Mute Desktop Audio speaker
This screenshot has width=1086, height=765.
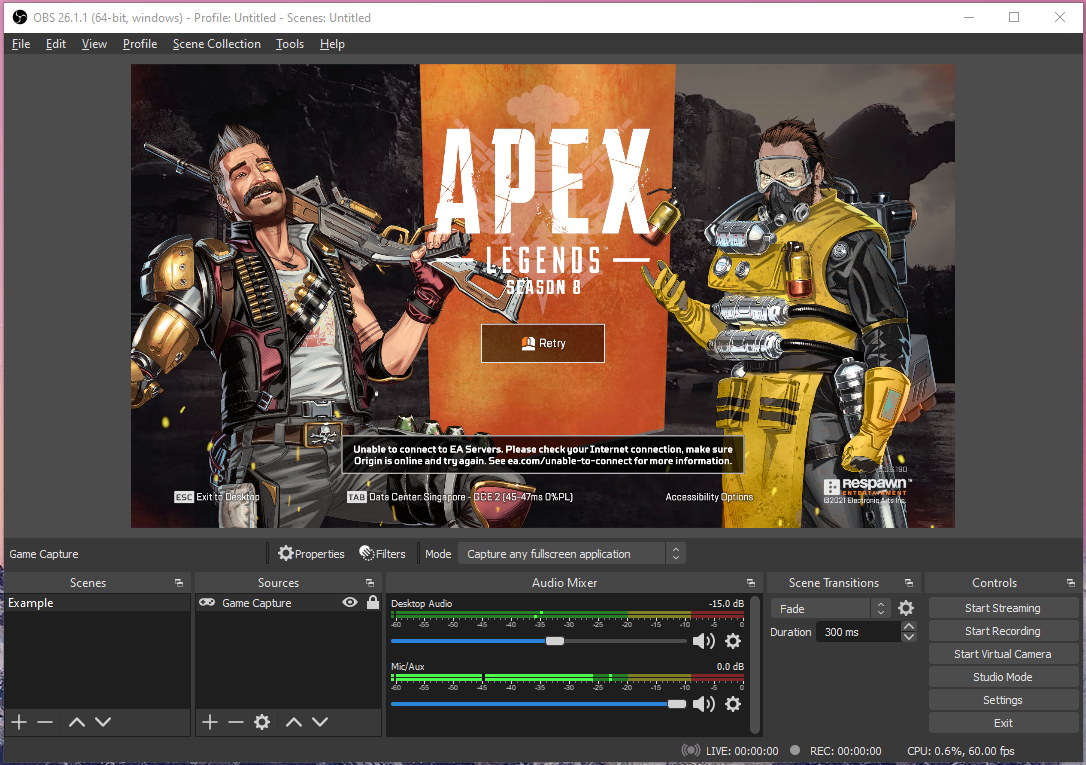pyautogui.click(x=704, y=641)
